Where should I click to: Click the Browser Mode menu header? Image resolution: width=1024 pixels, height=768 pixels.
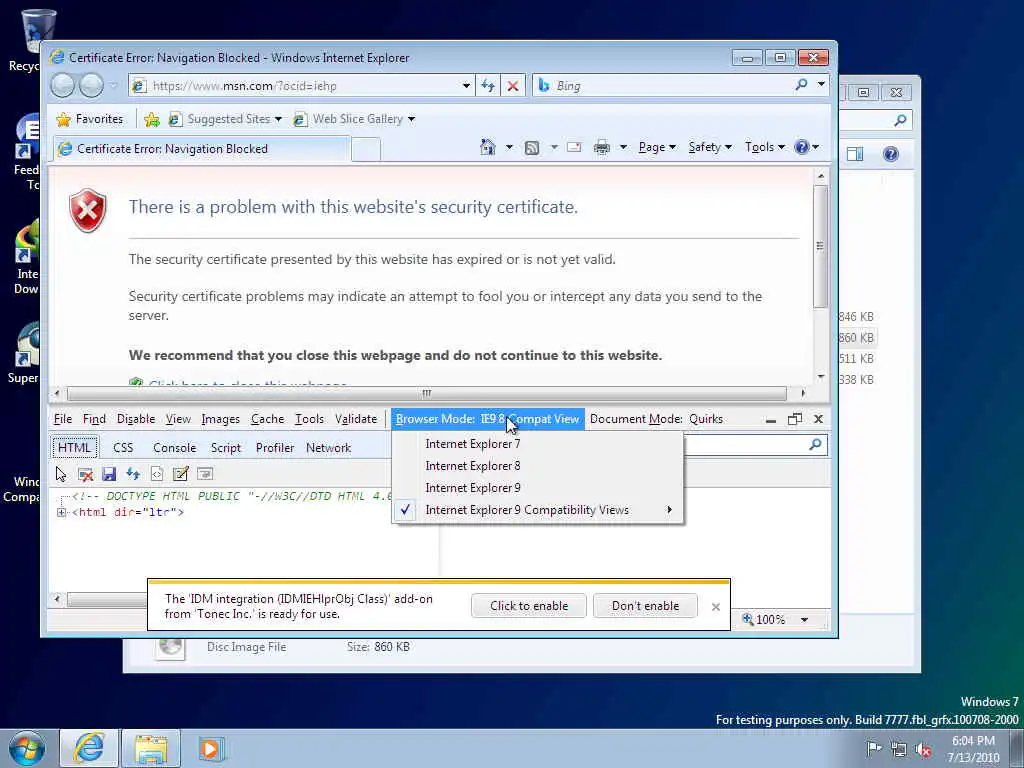coord(488,419)
